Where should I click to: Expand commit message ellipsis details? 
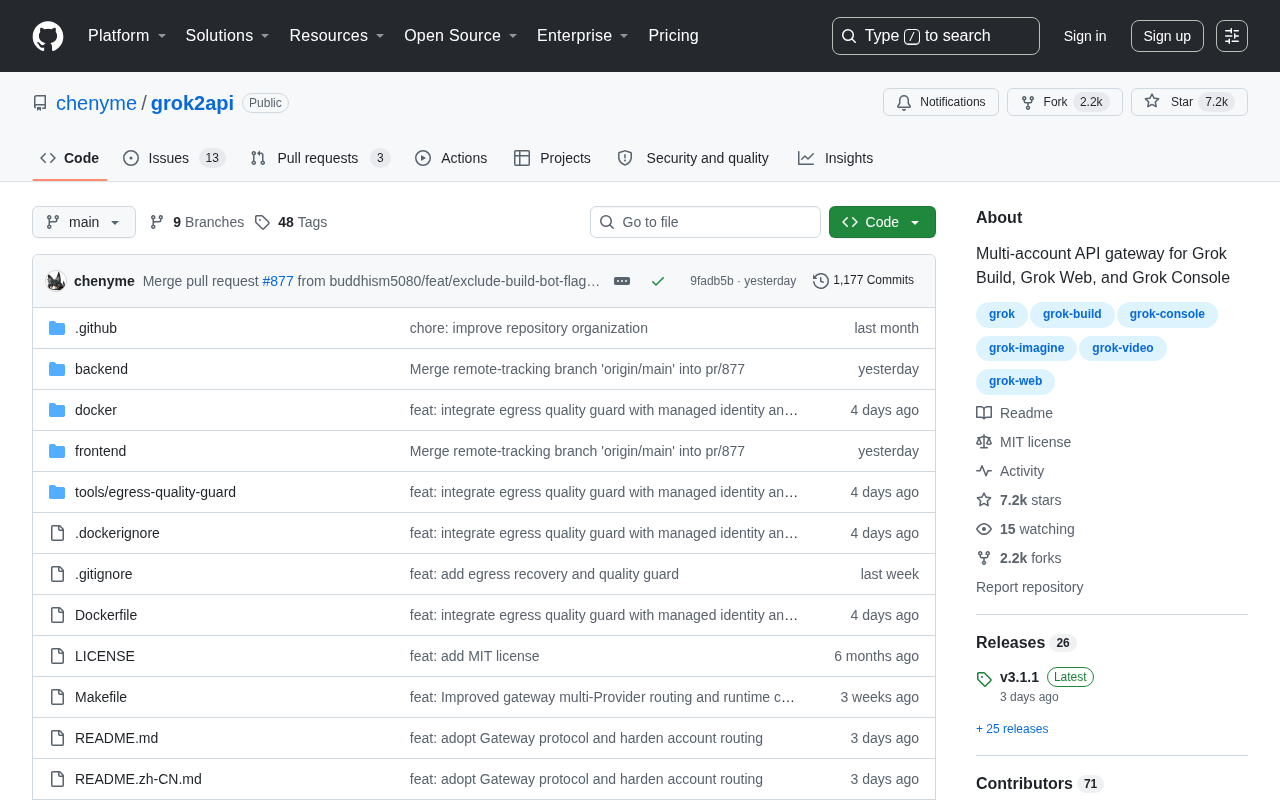(622, 281)
